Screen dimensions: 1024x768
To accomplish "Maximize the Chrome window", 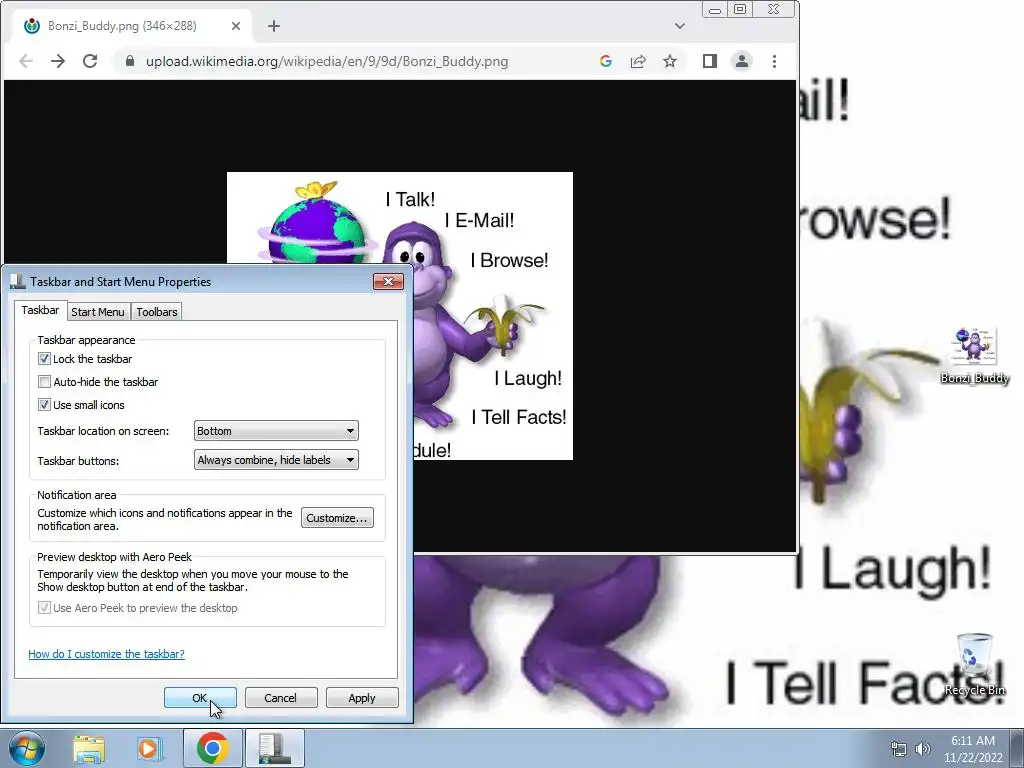I will pos(740,9).
